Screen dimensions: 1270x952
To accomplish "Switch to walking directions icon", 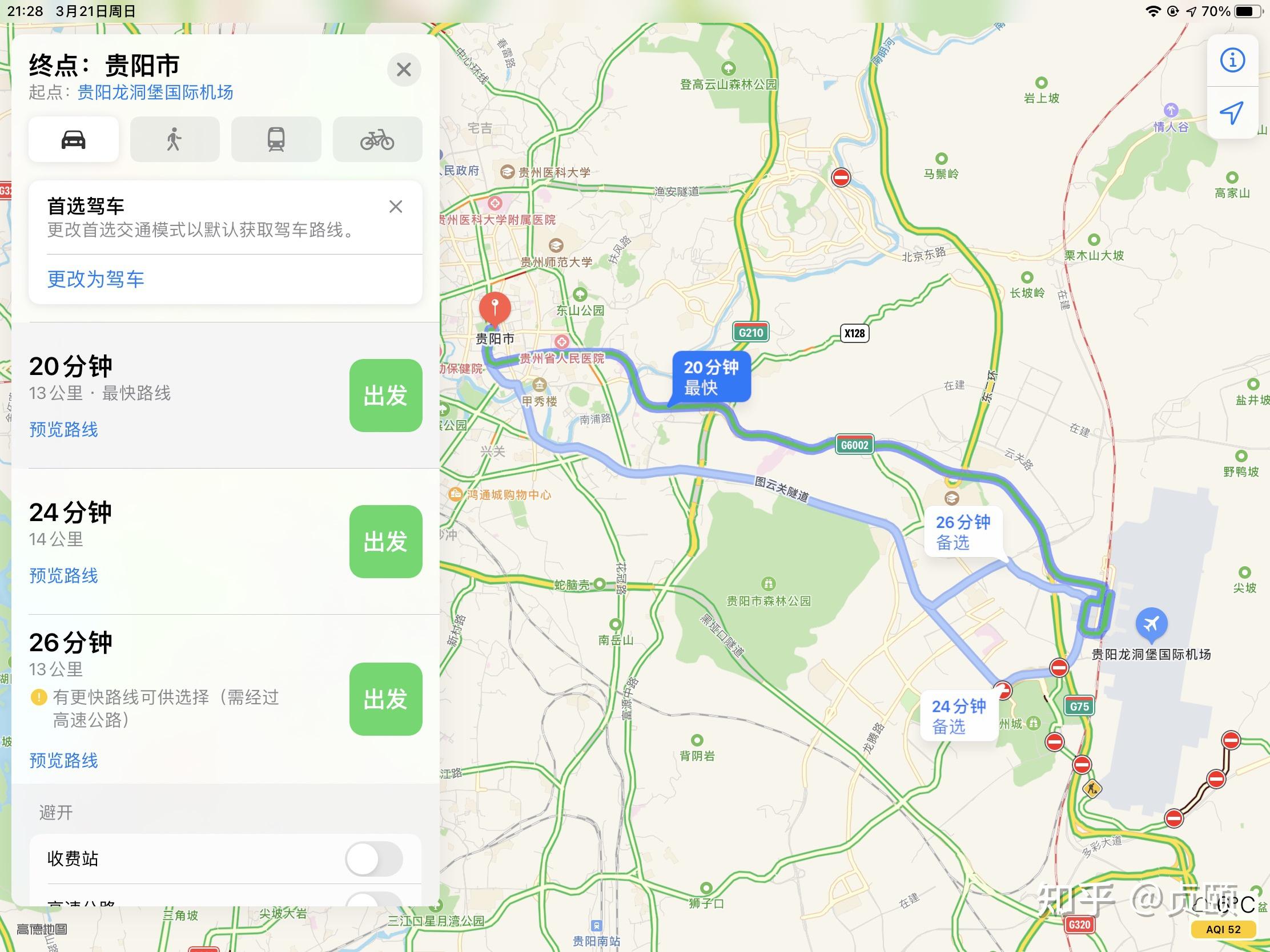I will pyautogui.click(x=175, y=139).
